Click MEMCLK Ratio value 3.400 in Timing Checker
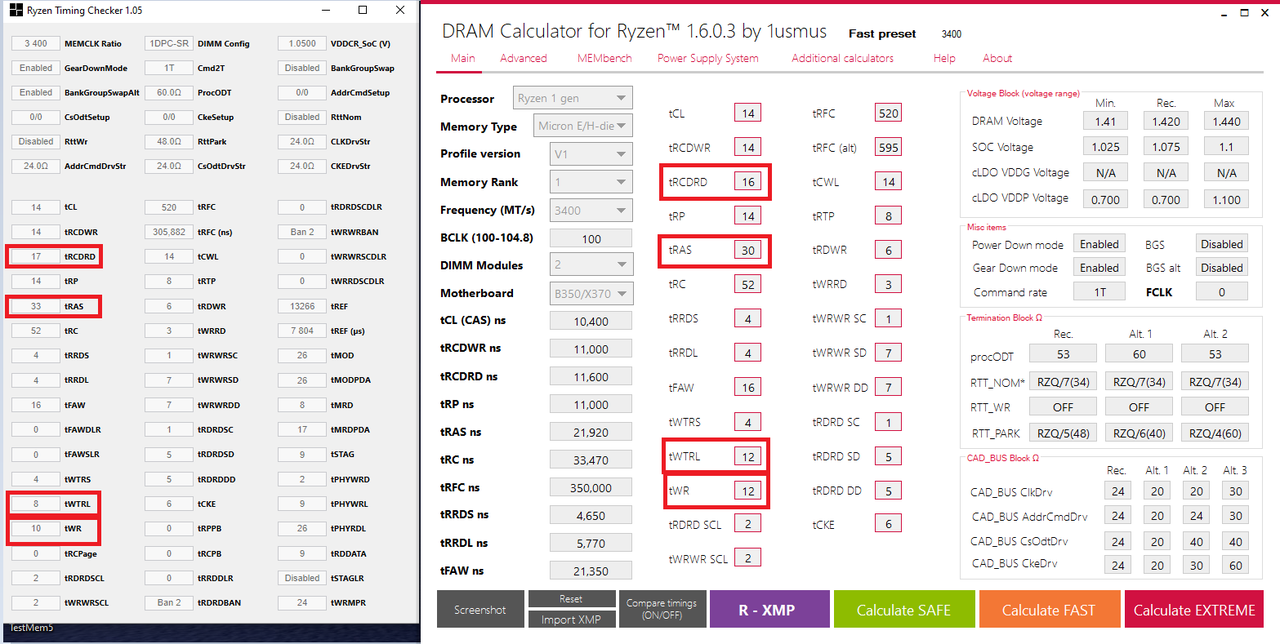The image size is (1280, 644). [x=36, y=44]
